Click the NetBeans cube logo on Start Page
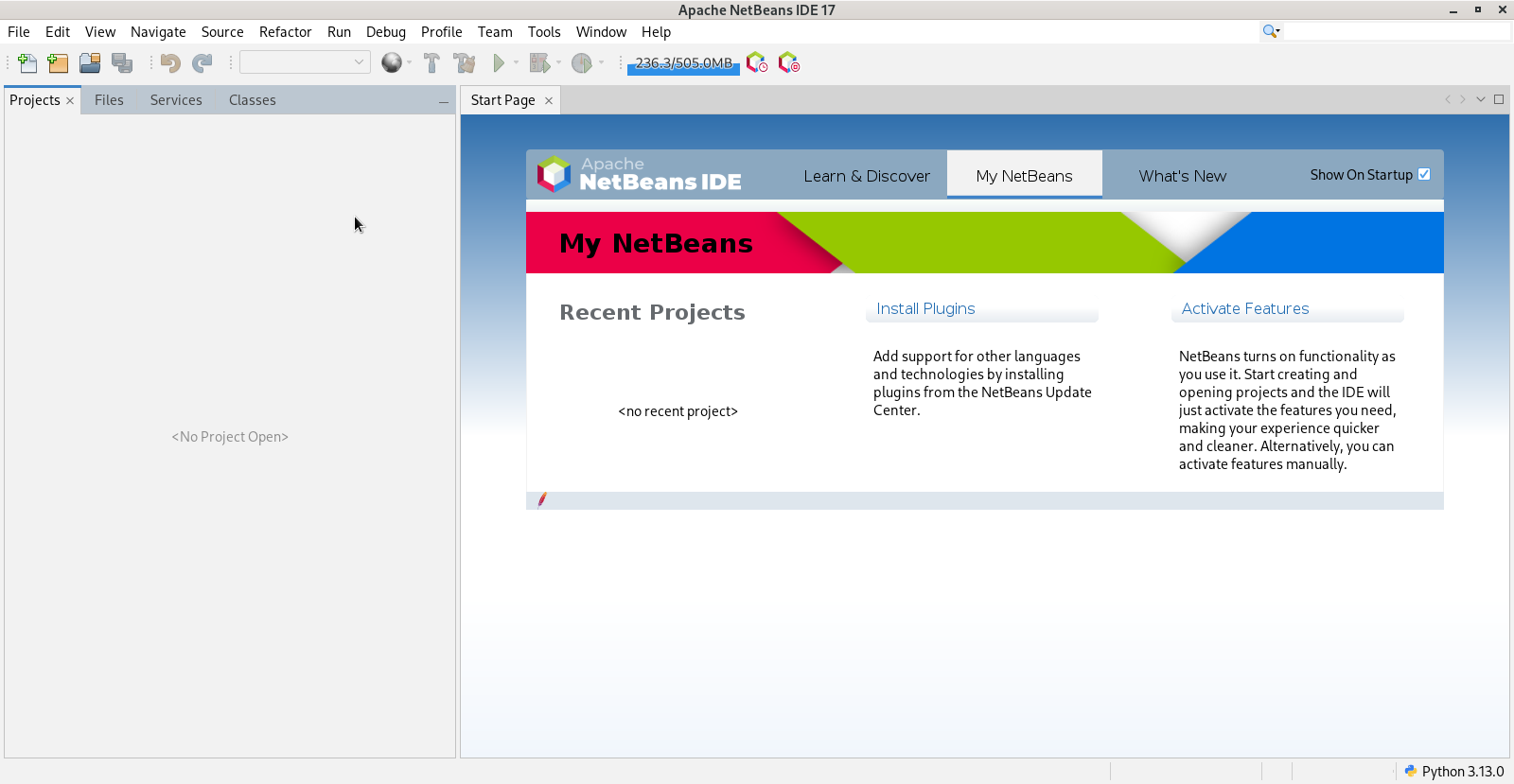Screen dimensions: 1514x784 tap(555, 174)
